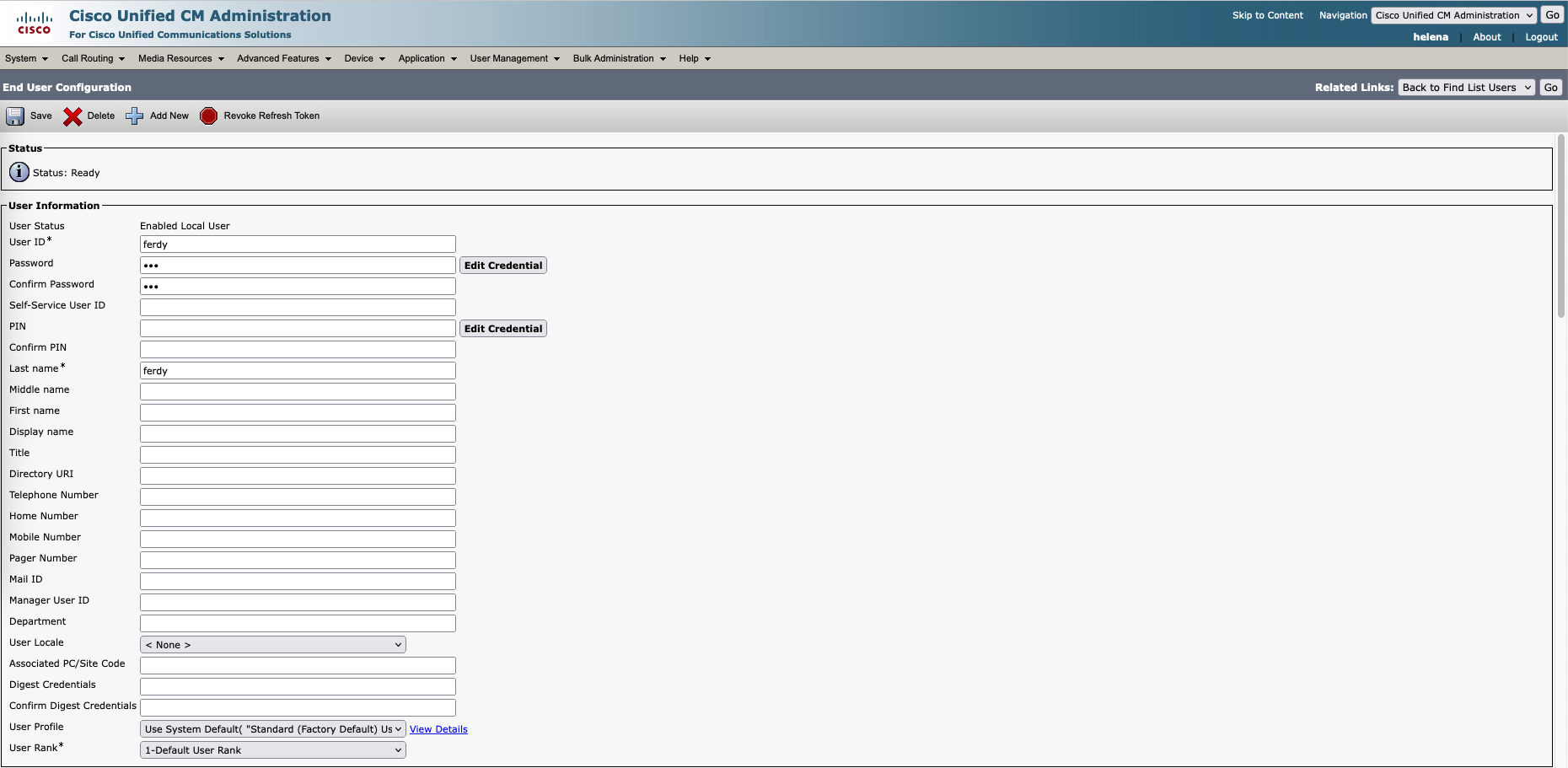Click Edit Credential next to PIN

coord(503,329)
